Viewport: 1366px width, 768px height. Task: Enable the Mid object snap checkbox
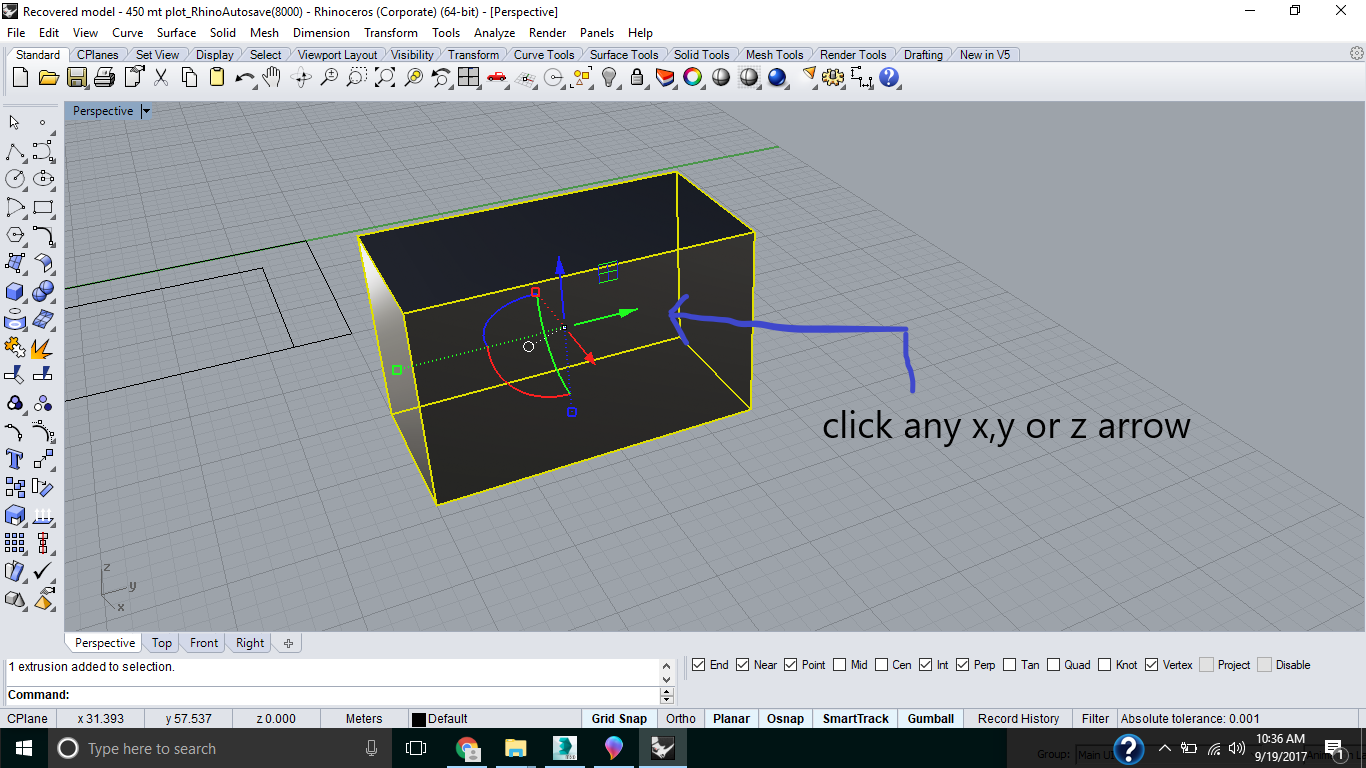pyautogui.click(x=840, y=665)
